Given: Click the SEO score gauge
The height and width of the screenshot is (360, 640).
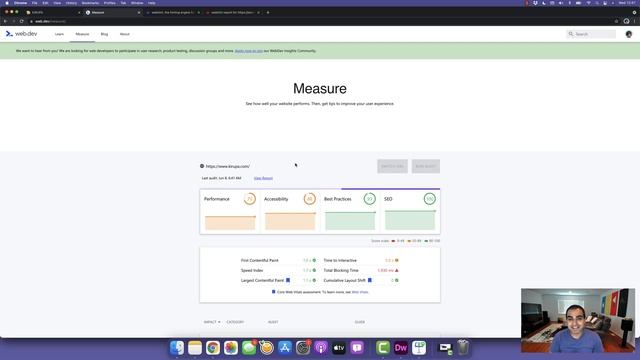Looking at the screenshot, I should (x=429, y=199).
